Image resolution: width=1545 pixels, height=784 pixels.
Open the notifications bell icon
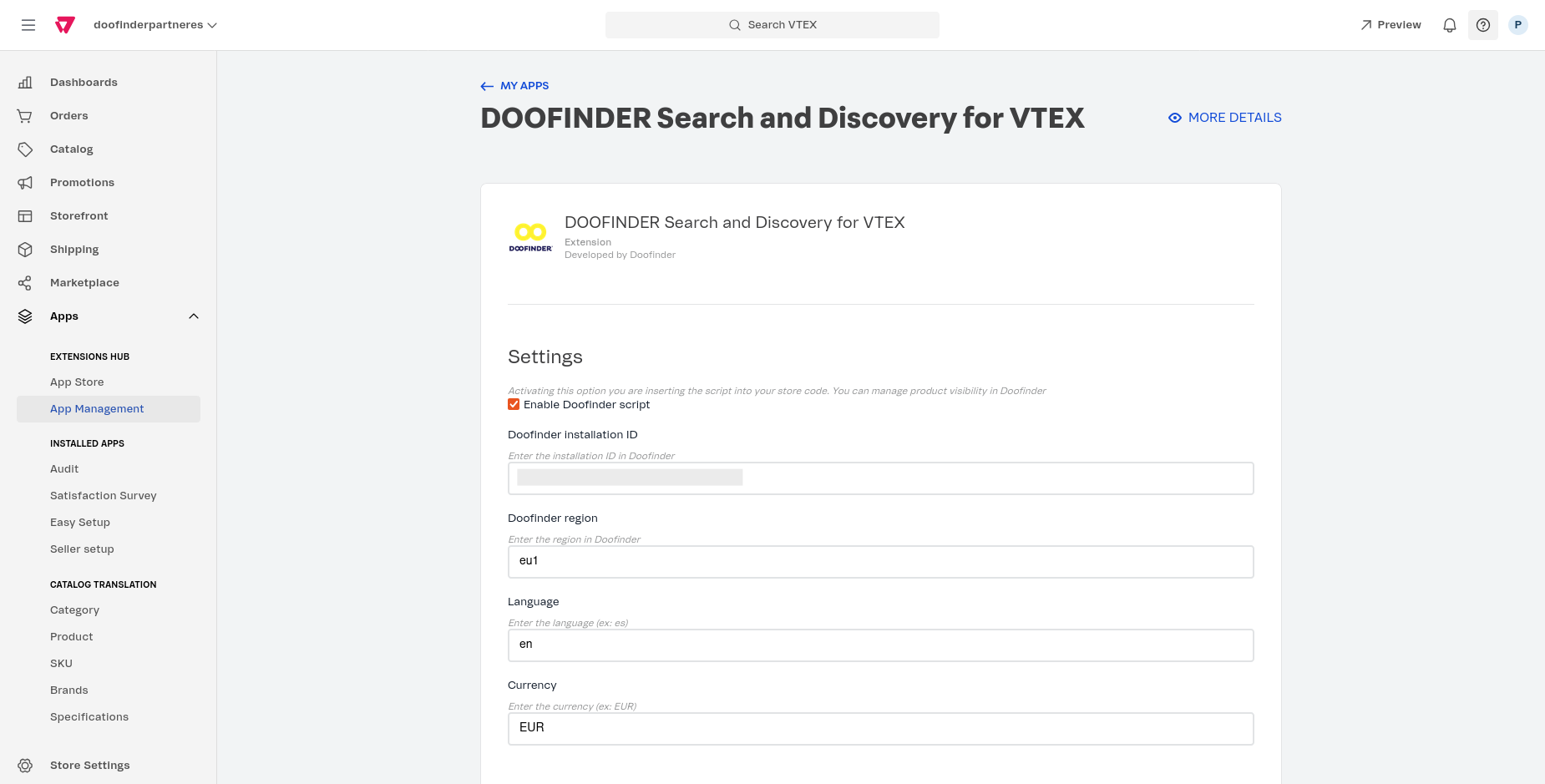[1450, 25]
